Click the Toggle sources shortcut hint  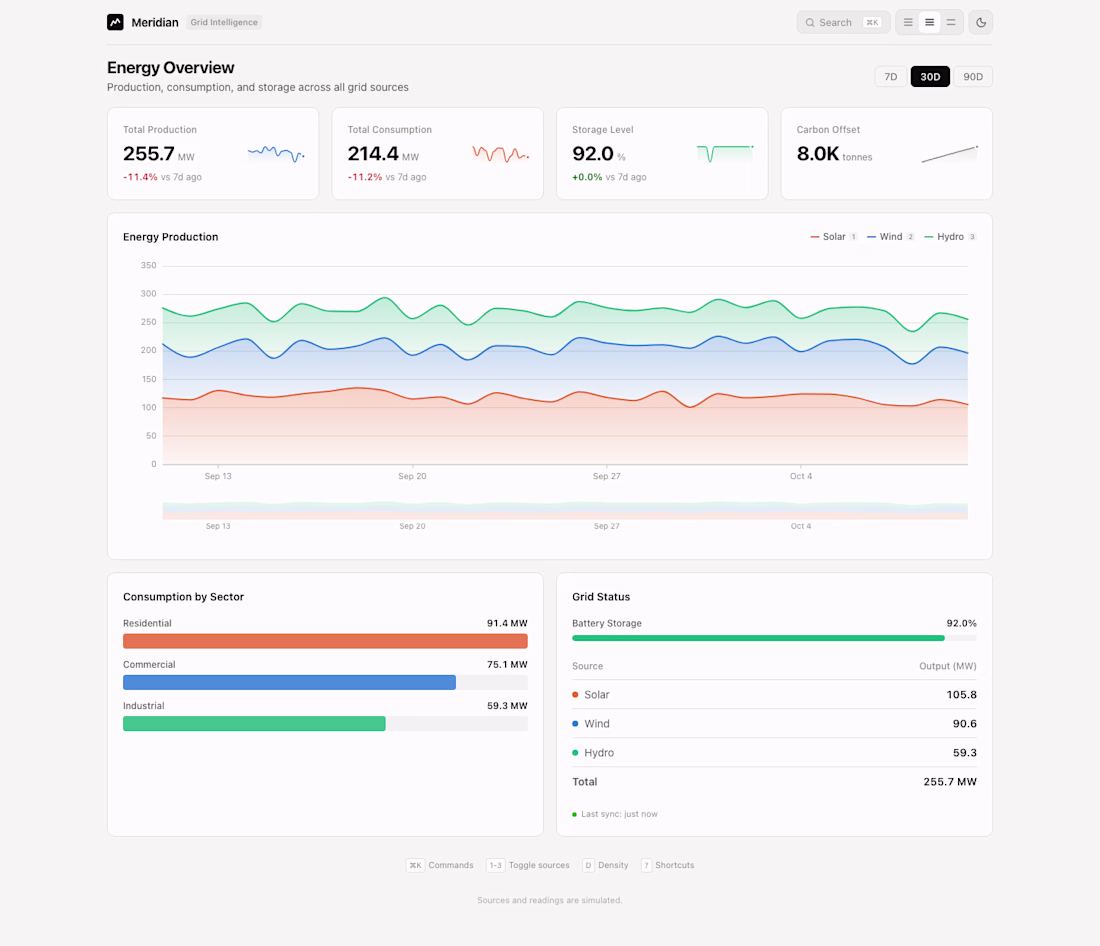tap(528, 865)
